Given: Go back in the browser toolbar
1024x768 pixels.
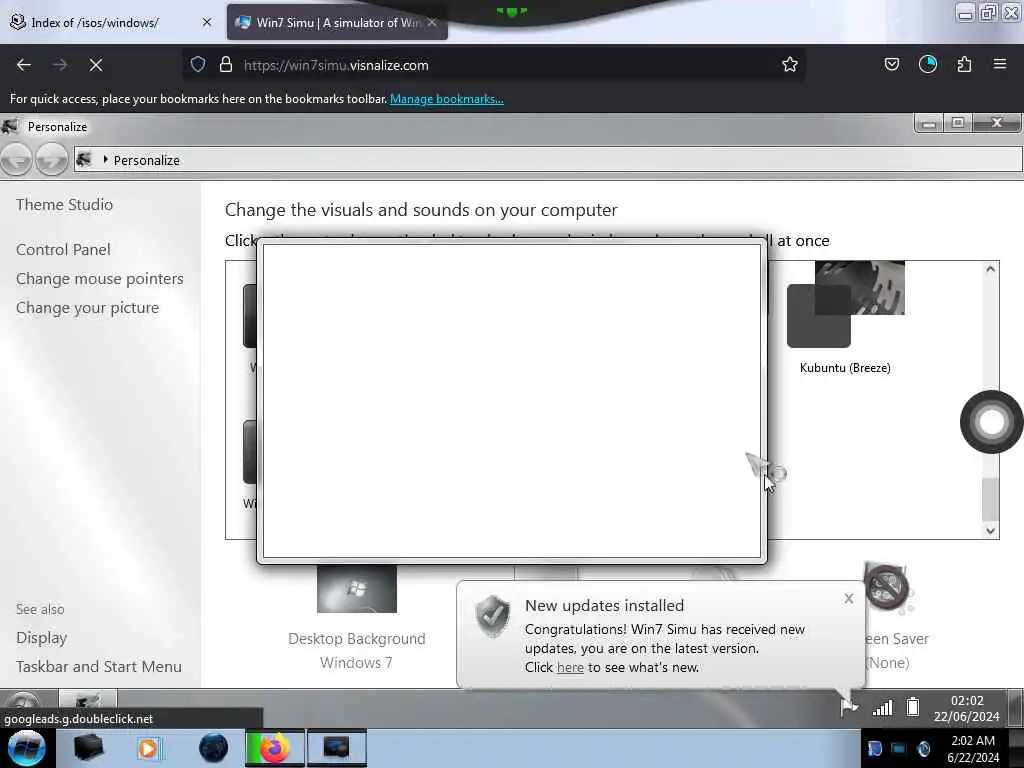Looking at the screenshot, I should point(24,65).
